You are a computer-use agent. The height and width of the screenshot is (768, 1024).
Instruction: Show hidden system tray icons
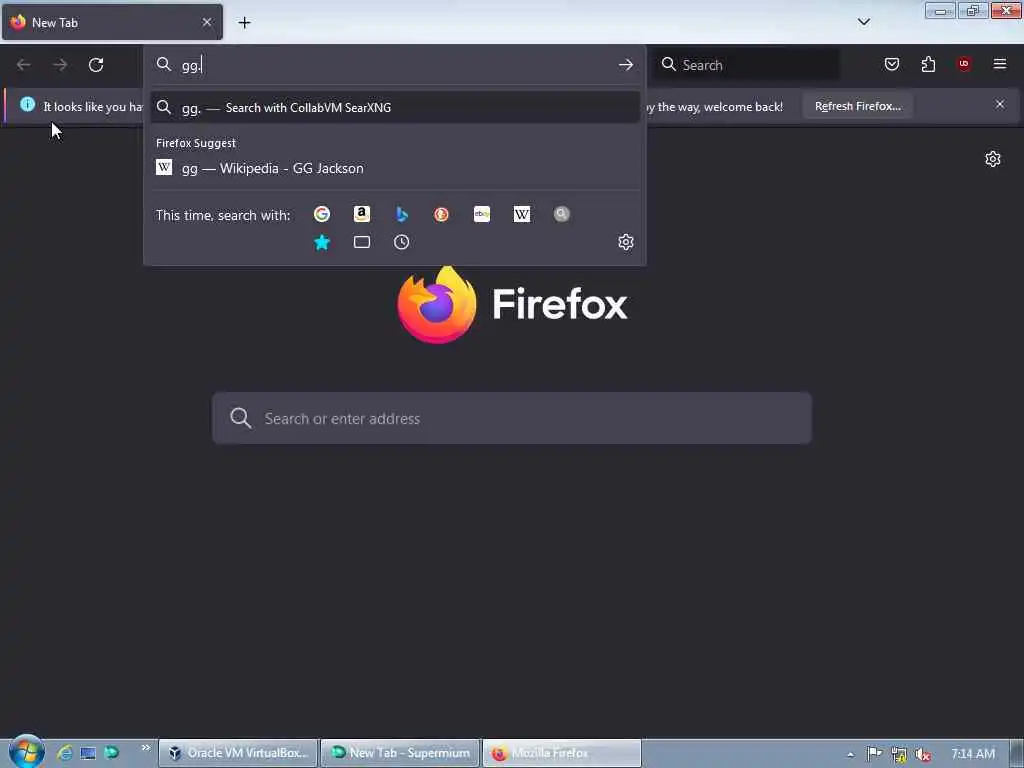click(x=850, y=754)
